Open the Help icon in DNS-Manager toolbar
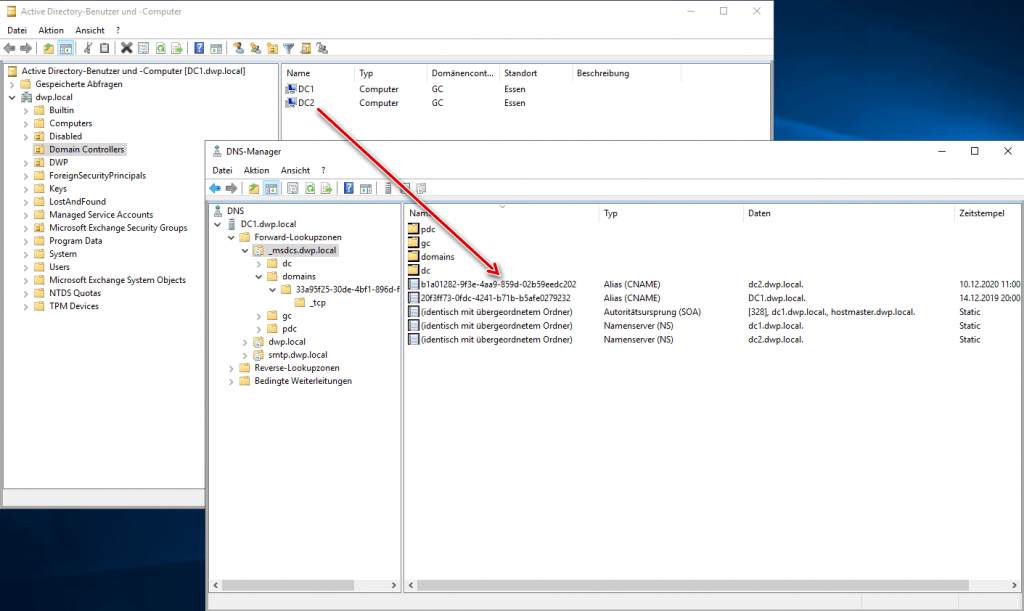 [347, 188]
